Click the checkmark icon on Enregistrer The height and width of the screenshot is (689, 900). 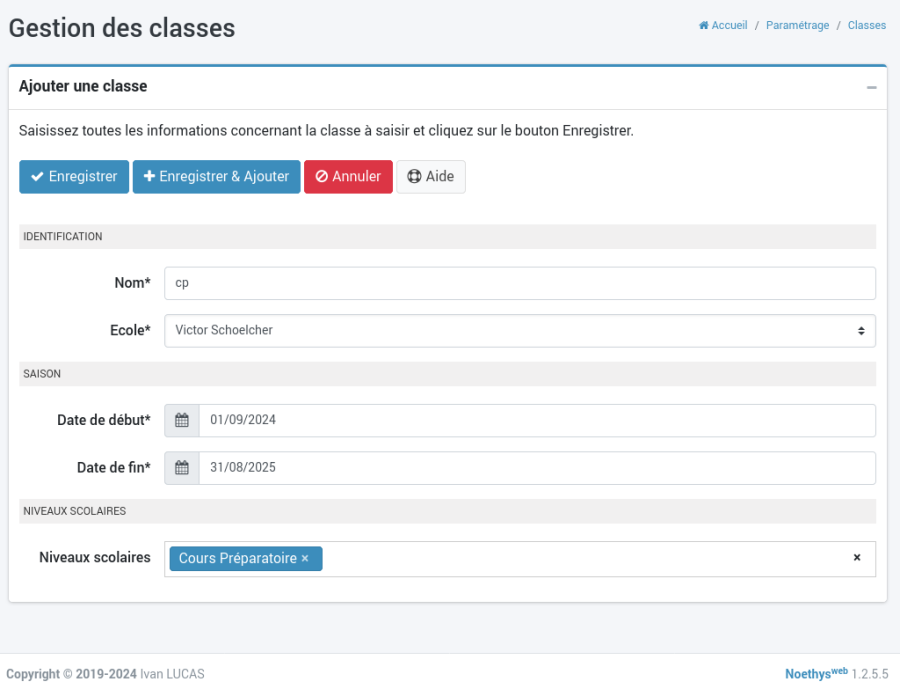(x=38, y=176)
